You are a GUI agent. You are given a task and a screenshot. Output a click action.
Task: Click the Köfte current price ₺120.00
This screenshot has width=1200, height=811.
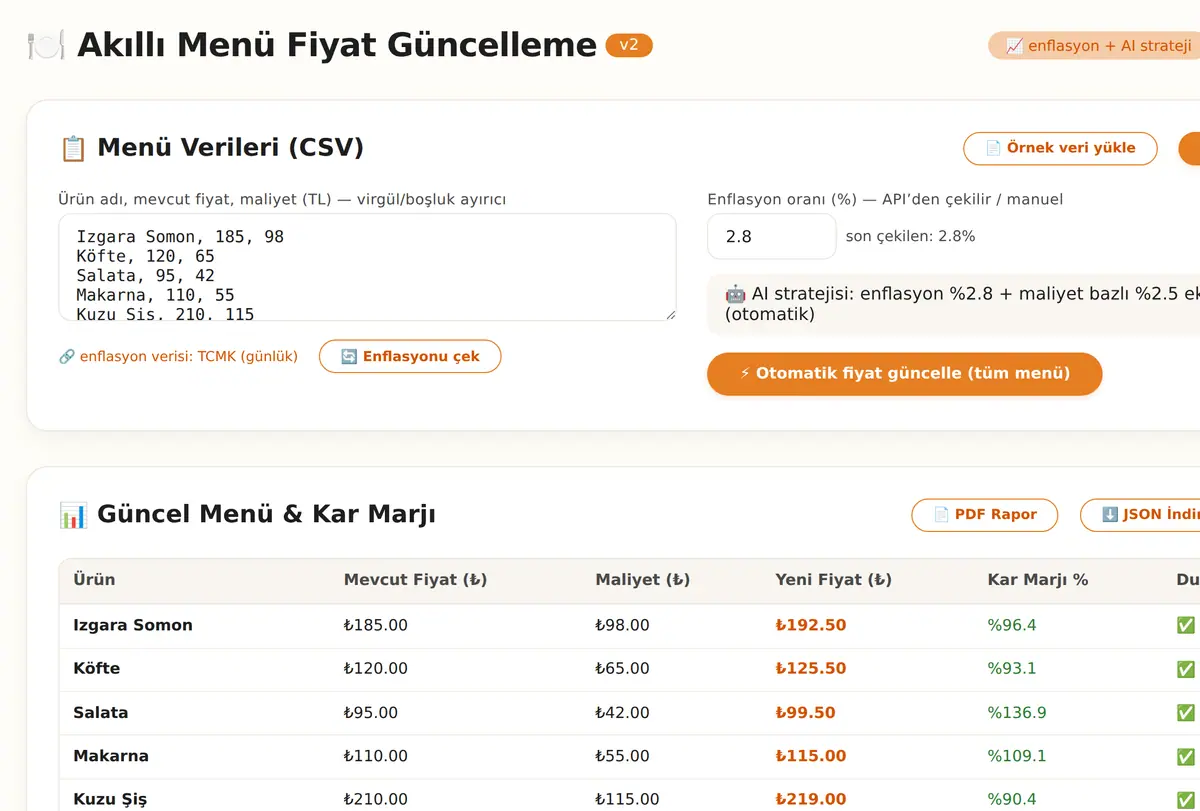pyautogui.click(x=376, y=668)
